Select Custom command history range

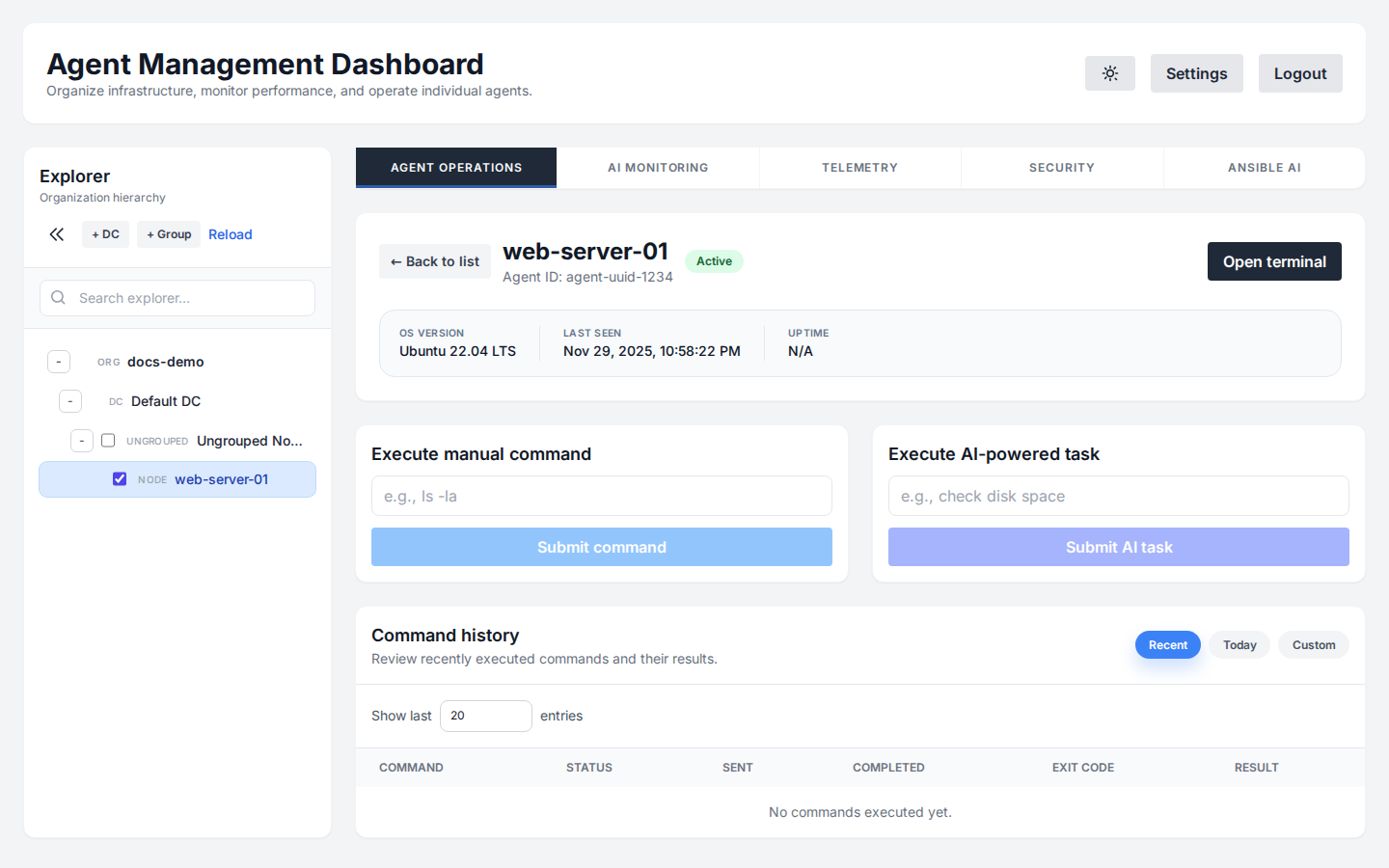pyautogui.click(x=1313, y=645)
